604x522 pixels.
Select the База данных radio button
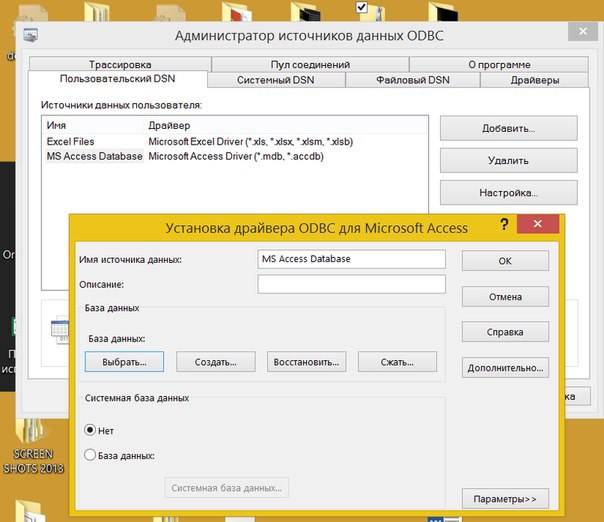point(90,455)
